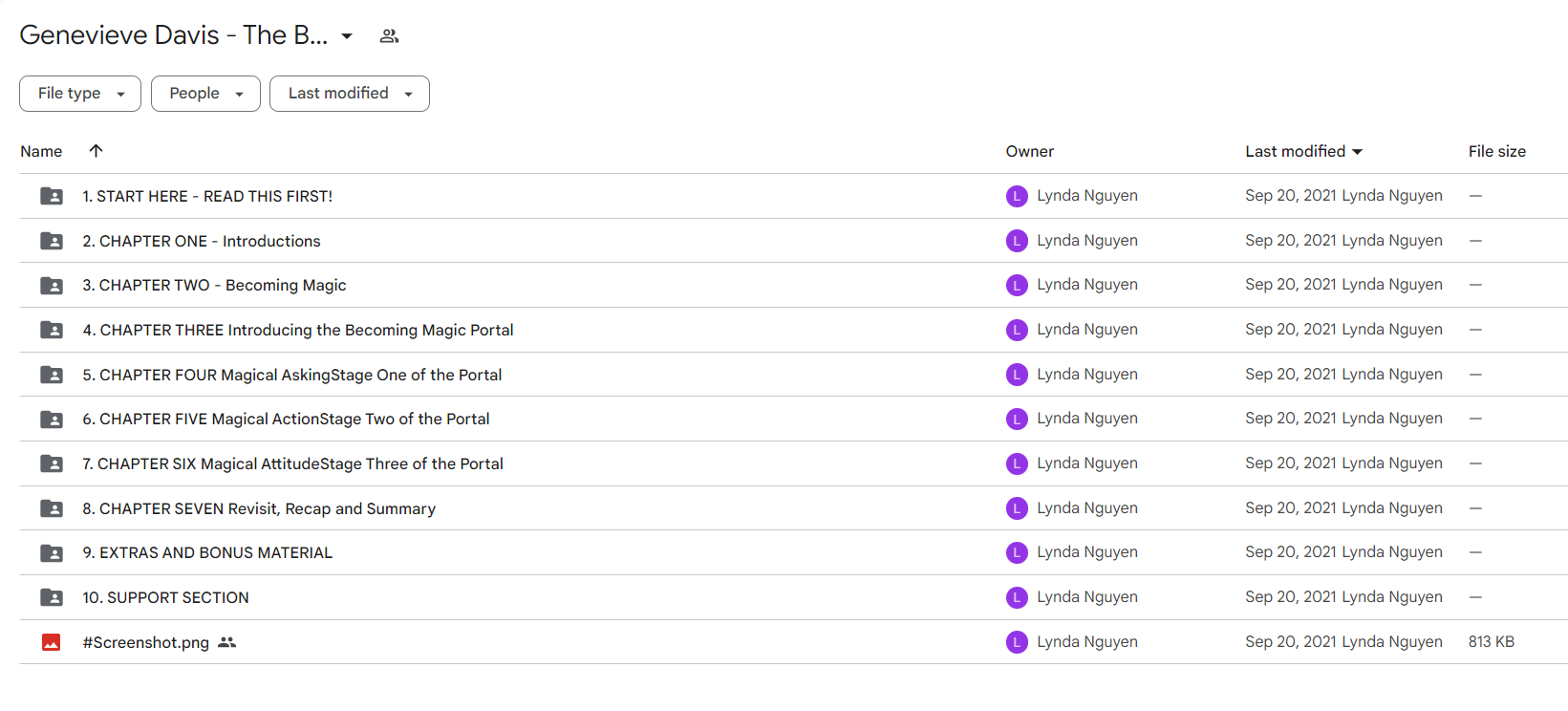Click owner avatar in START HERE row

(1017, 196)
